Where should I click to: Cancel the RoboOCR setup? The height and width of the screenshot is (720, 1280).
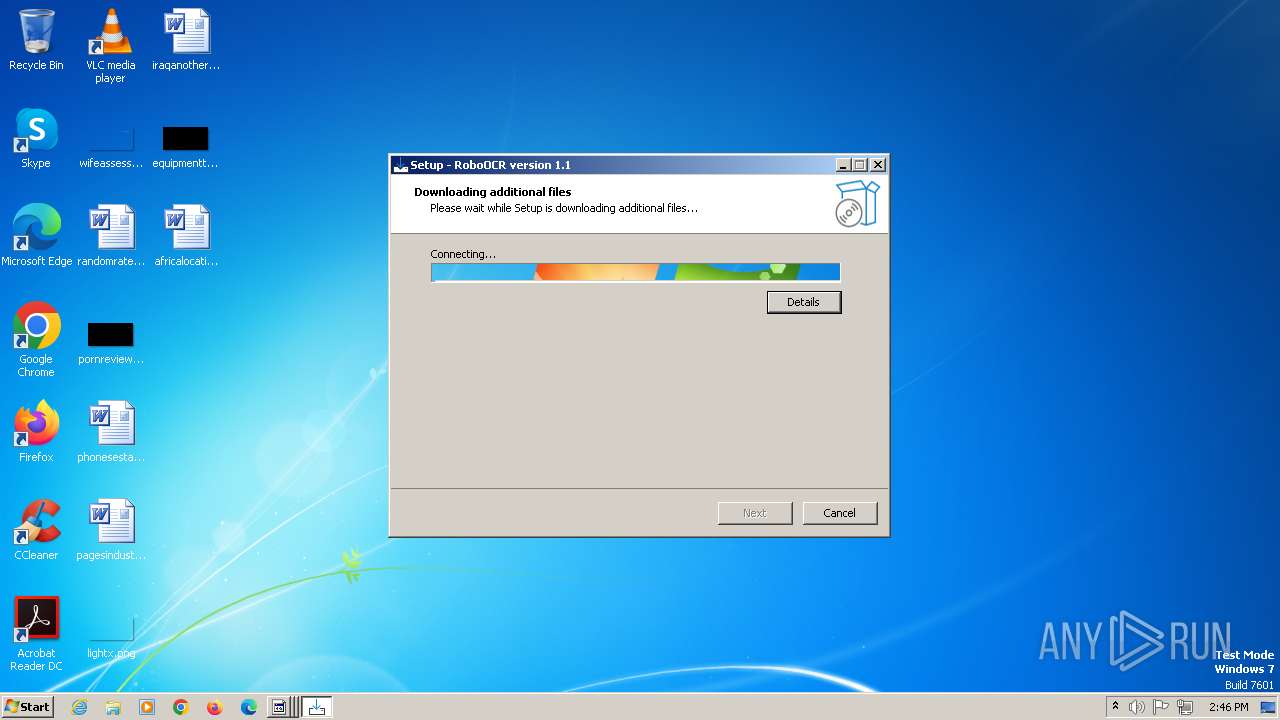coord(840,513)
